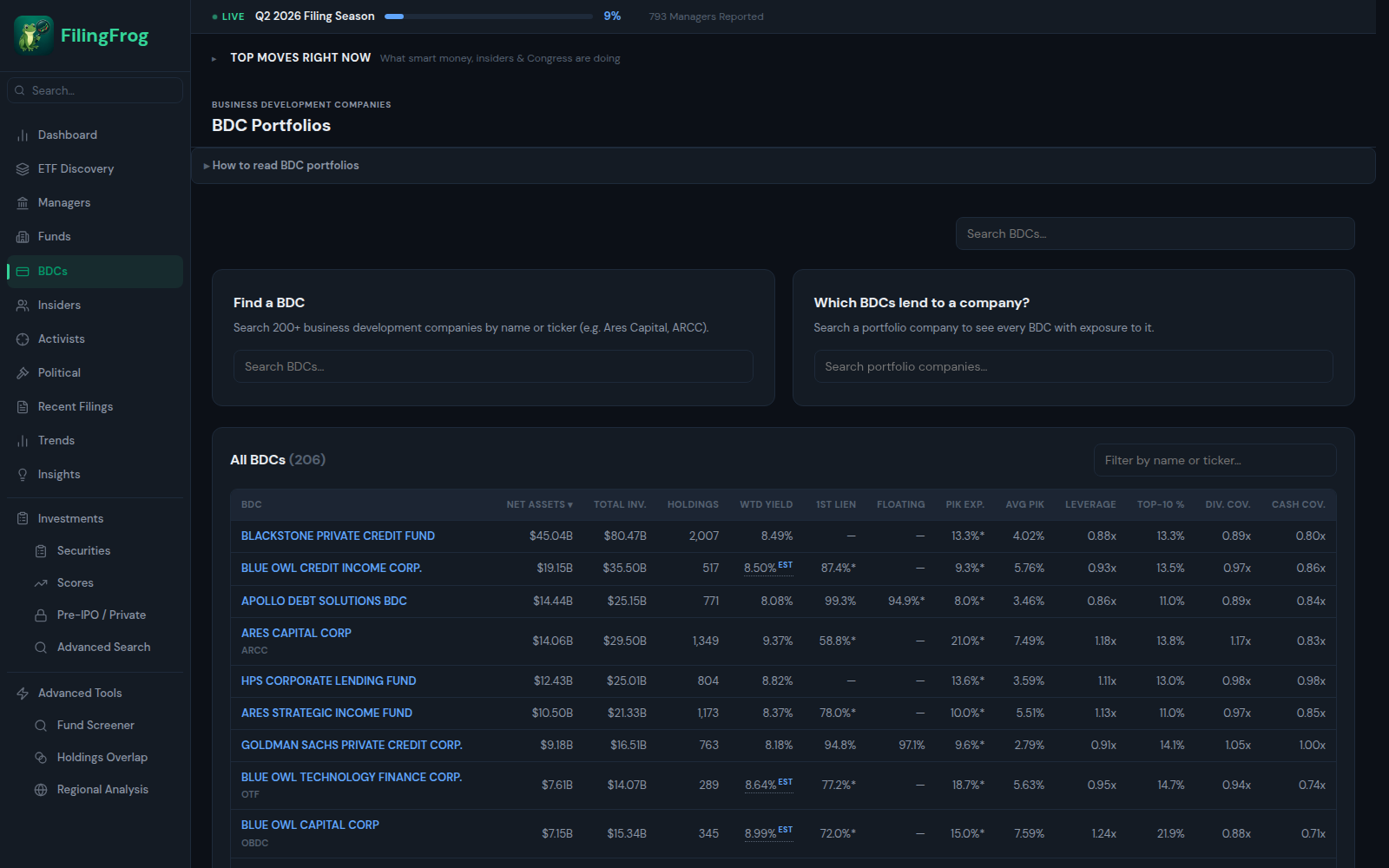
Task: Open Recent Filings page
Action: tap(95, 407)
